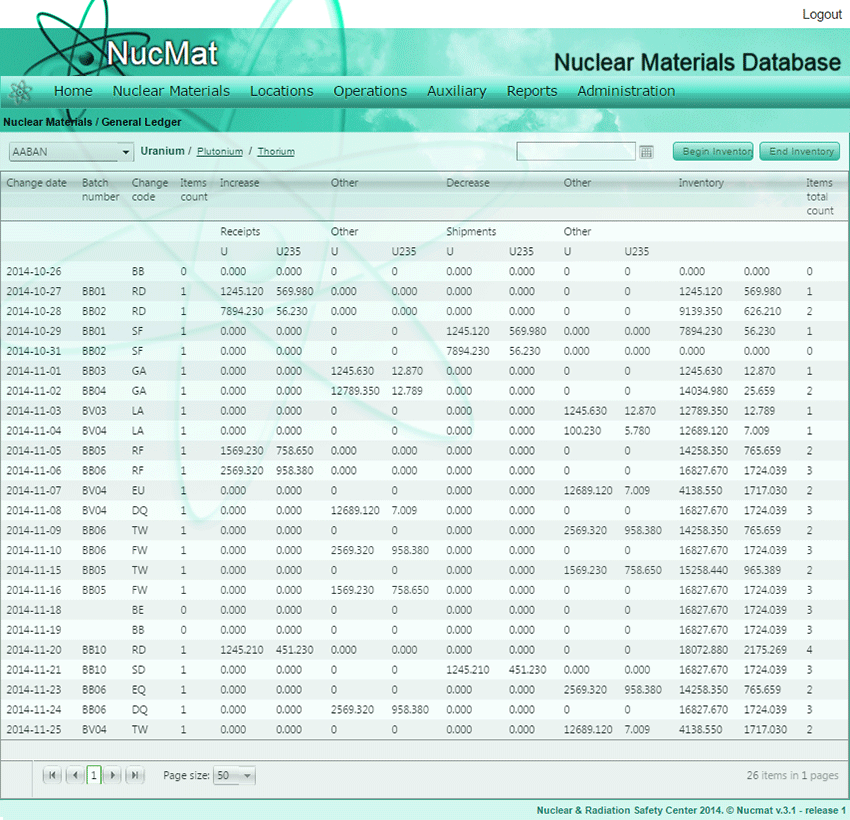Viewport: 850px width, 820px height.
Task: Click the Begin Inventory button
Action: point(713,152)
